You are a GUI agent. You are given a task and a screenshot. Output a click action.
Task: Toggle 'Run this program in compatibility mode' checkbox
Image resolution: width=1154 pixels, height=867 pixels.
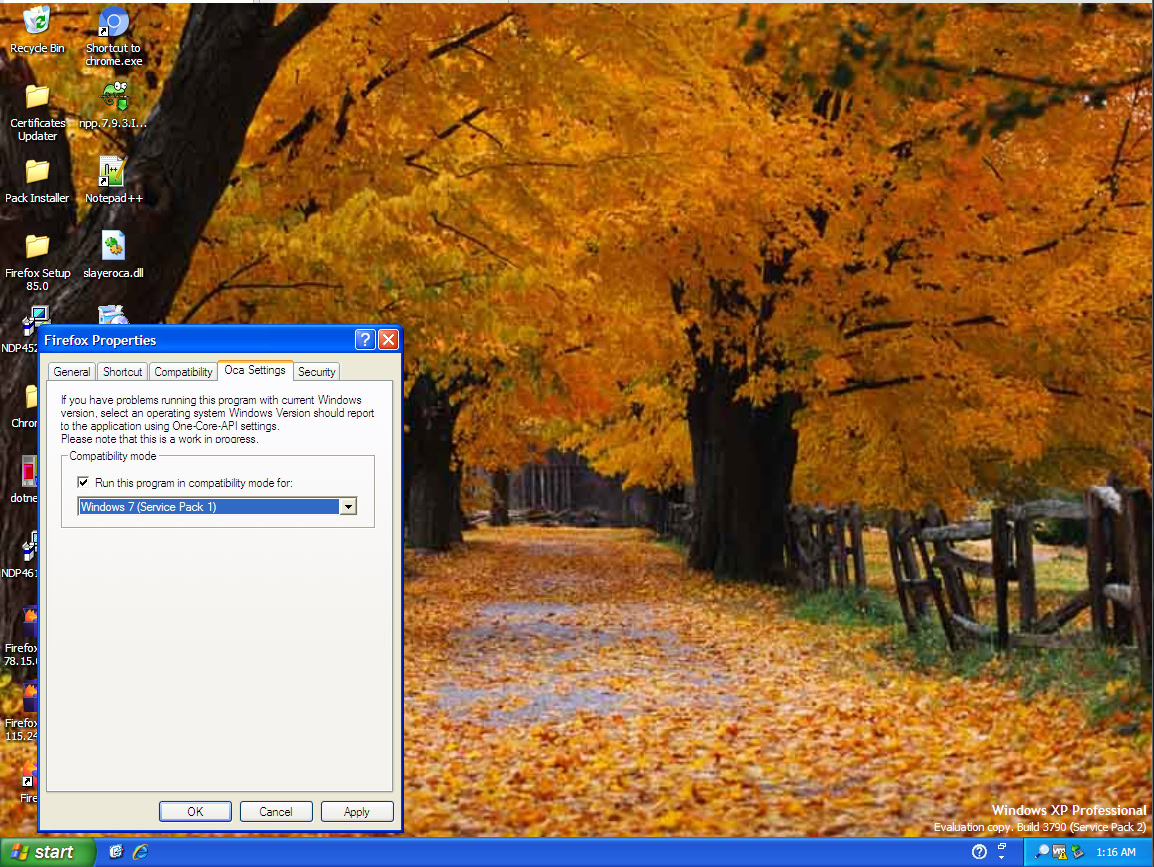(x=83, y=482)
